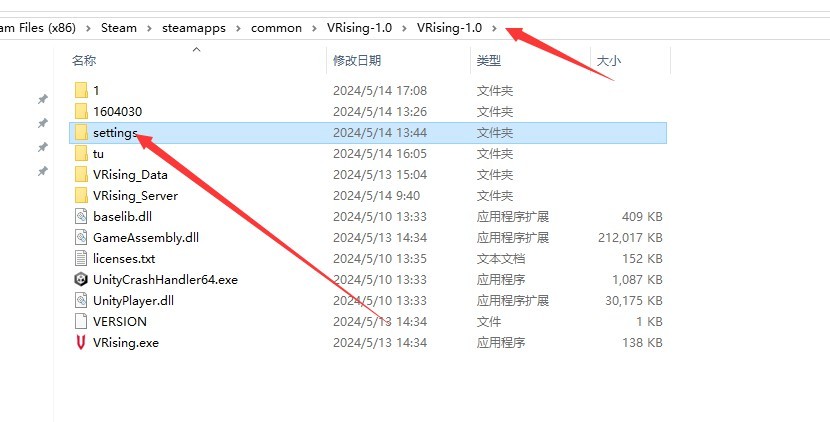The width and height of the screenshot is (830, 422).
Task: Navigate to Steam in the breadcrumb path
Action: click(x=118, y=28)
